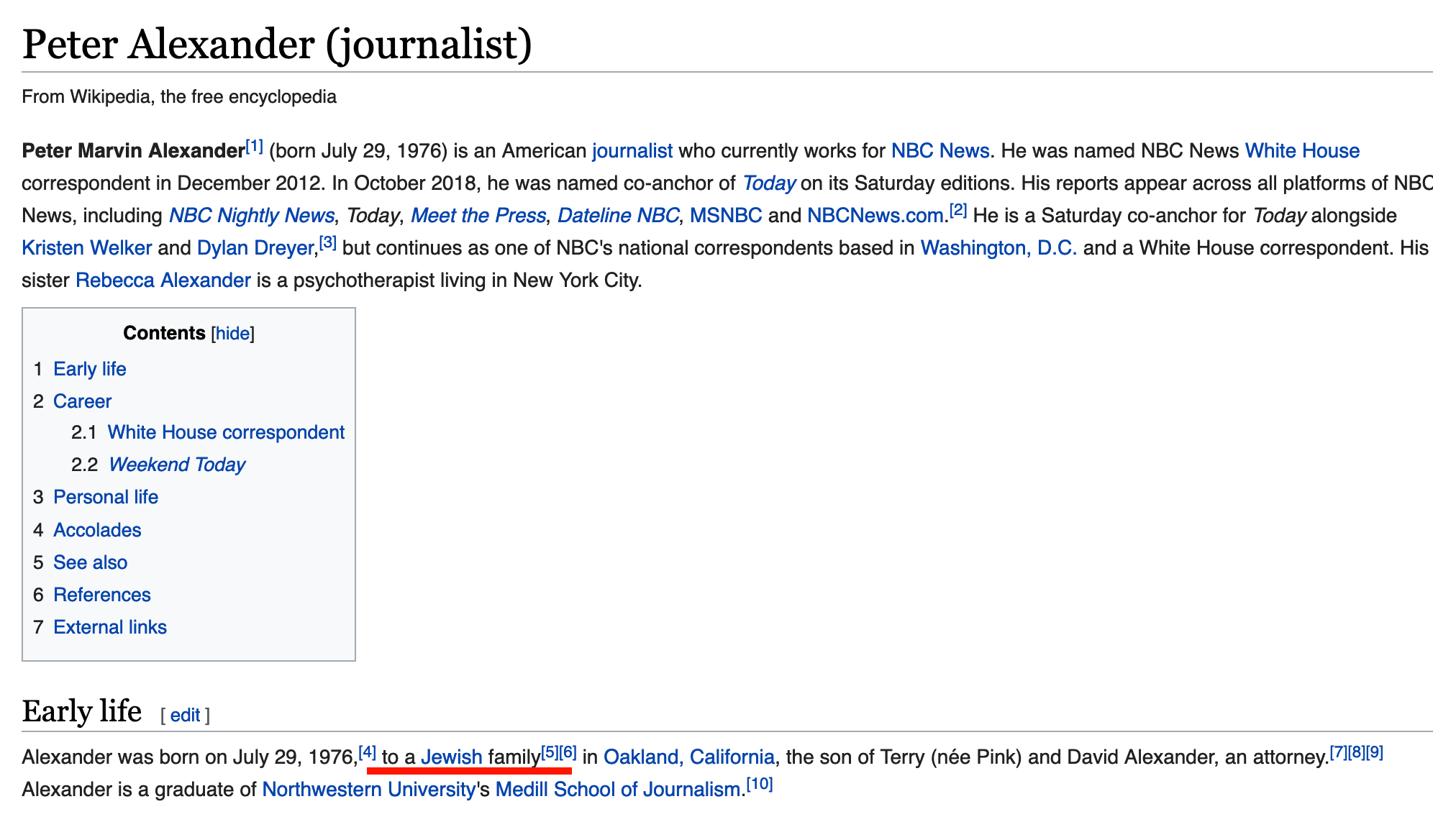
Task: Open Kristen Welker's article link
Action: point(86,248)
